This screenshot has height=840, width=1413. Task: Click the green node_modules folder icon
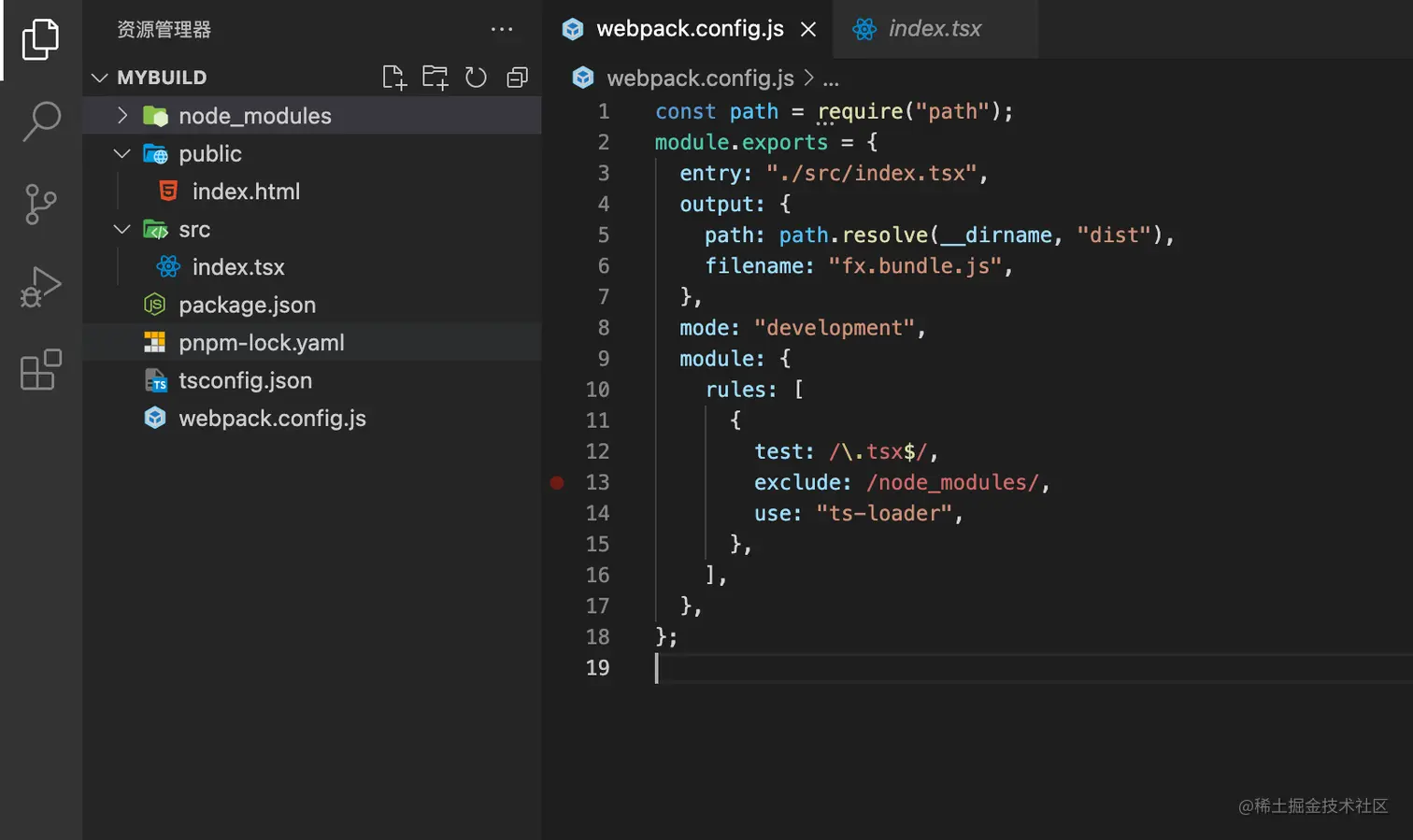155,116
